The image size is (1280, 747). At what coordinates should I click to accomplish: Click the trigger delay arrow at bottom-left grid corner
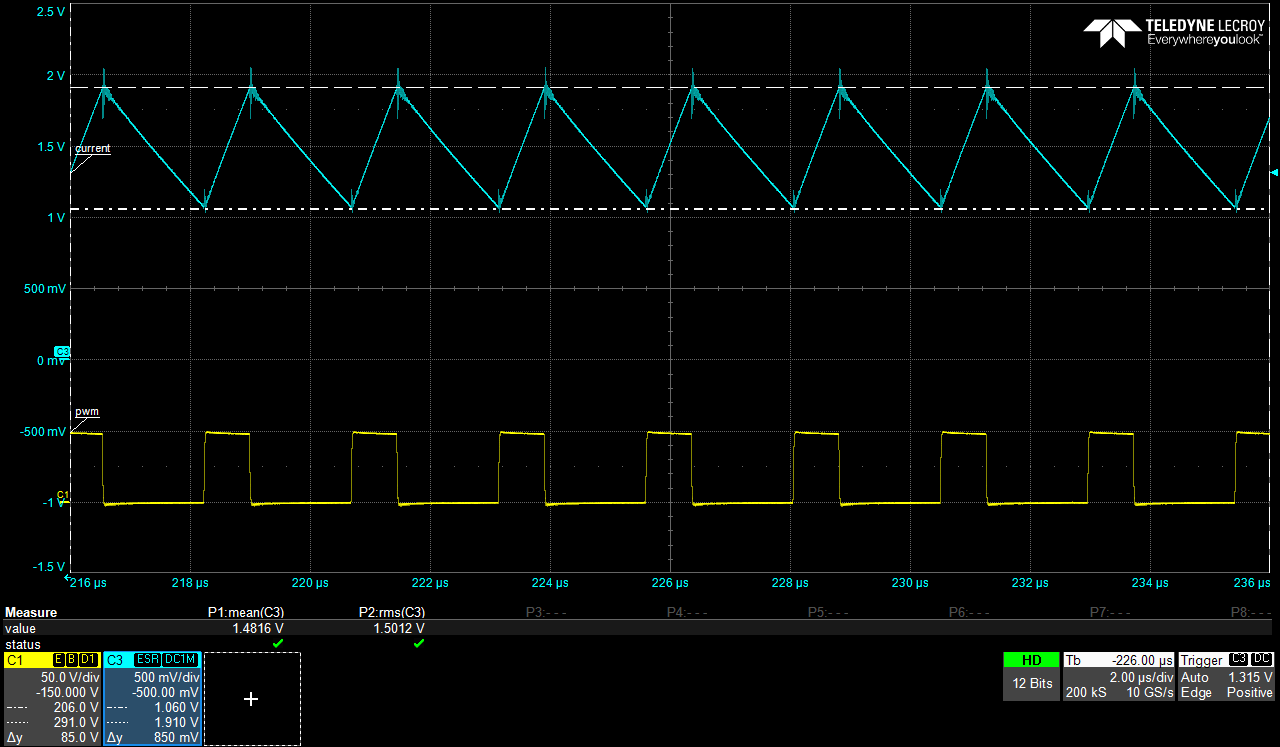(69, 577)
